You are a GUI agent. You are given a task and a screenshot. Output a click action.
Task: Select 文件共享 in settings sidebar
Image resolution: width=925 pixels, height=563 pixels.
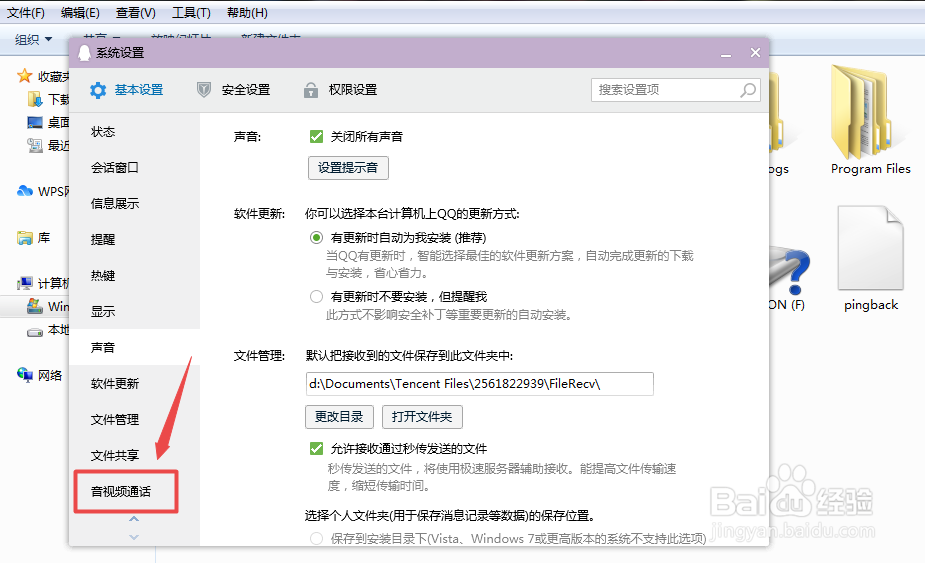[x=135, y=456]
